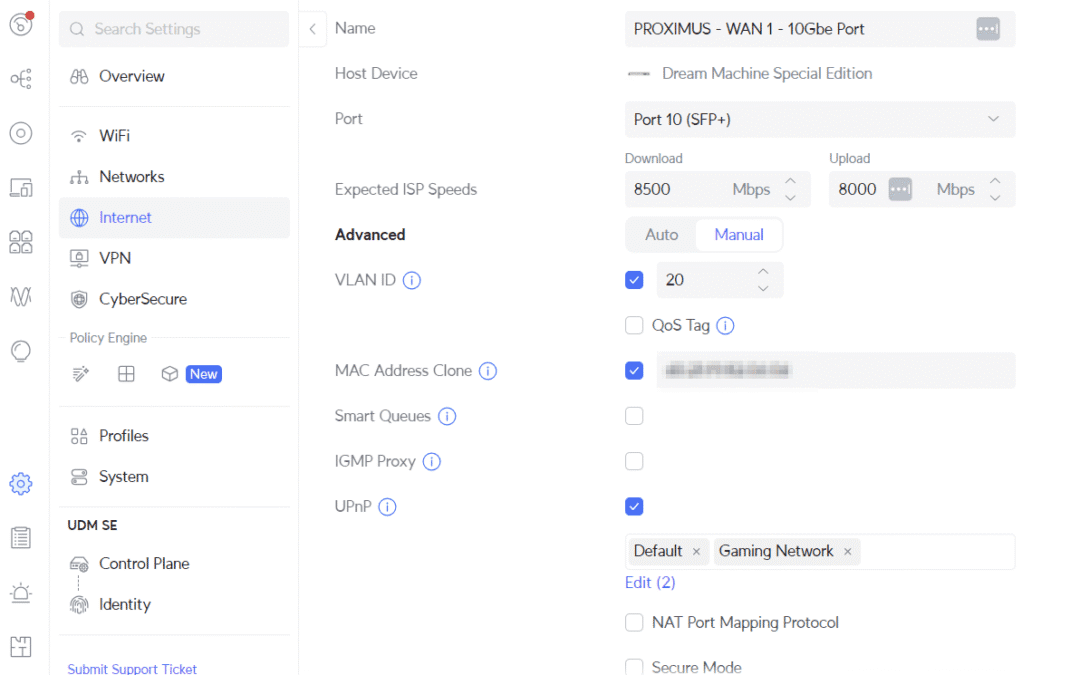Open the Insights waveform icon
The height and width of the screenshot is (675, 1080).
21,296
